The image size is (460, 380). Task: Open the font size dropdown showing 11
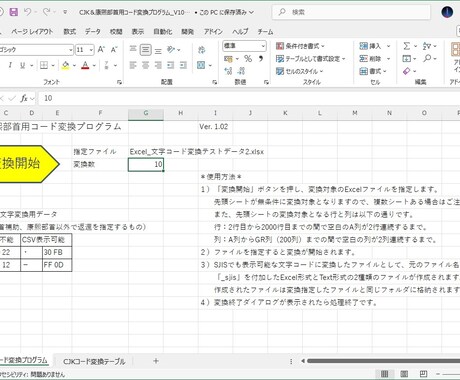92,50
